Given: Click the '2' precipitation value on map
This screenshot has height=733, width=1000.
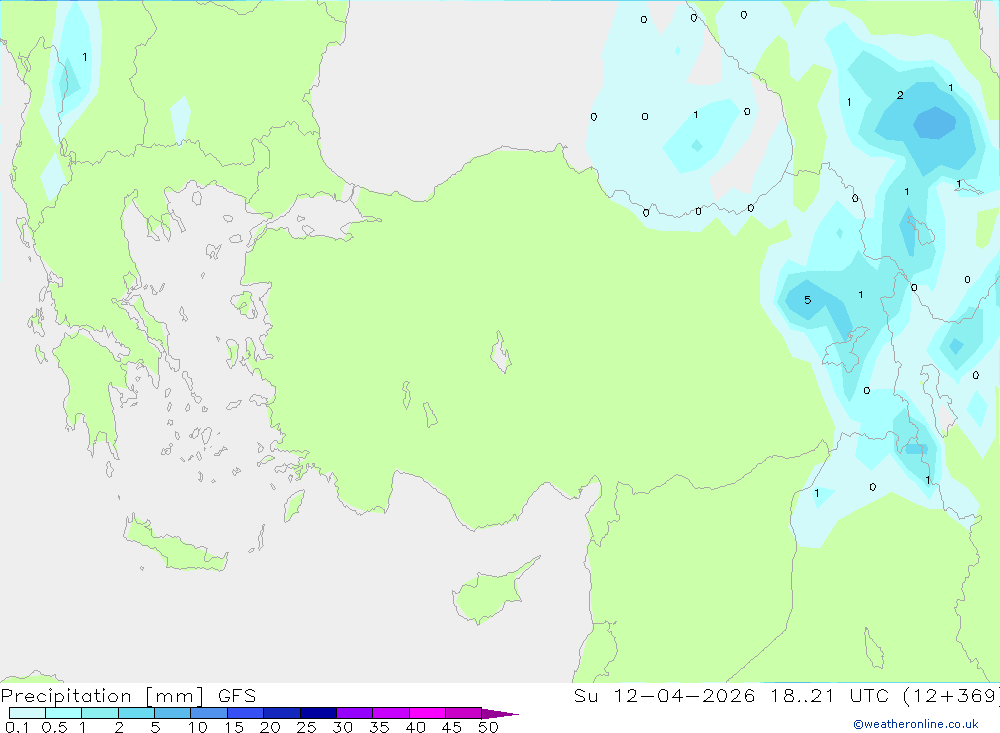Looking at the screenshot, I should click(x=900, y=95).
